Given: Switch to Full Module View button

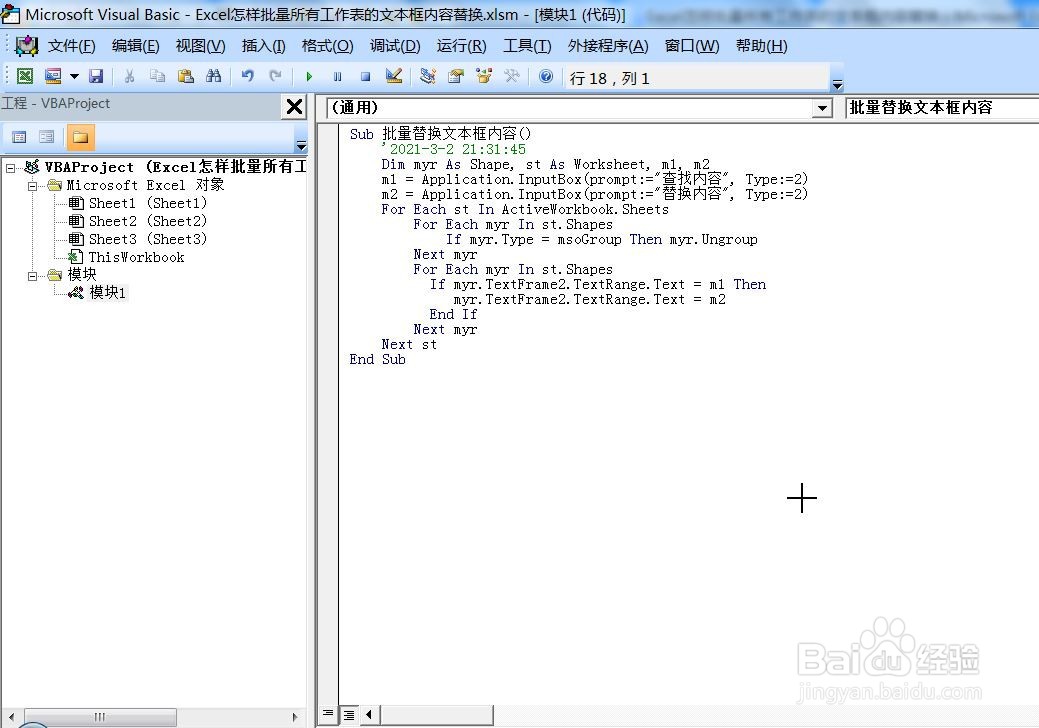Looking at the screenshot, I should click(x=349, y=715).
